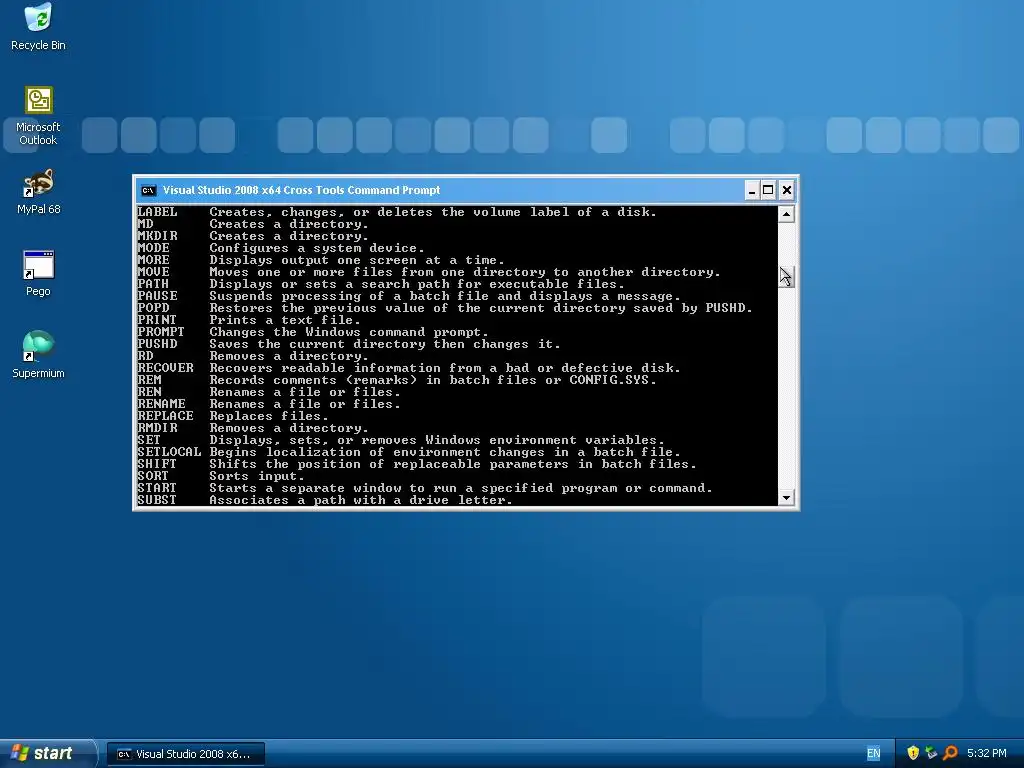1024x768 pixels.
Task: Click the REPLACE command line
Action: 233,416
